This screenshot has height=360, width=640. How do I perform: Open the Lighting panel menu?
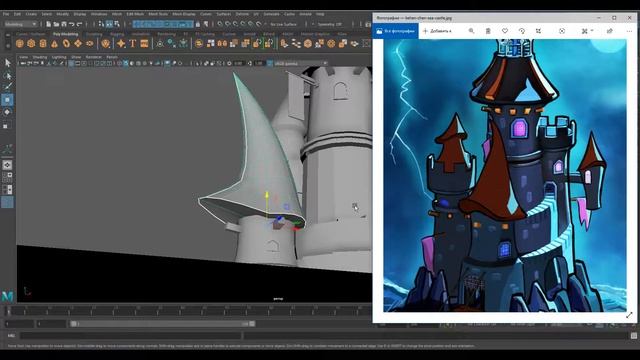coord(59,57)
